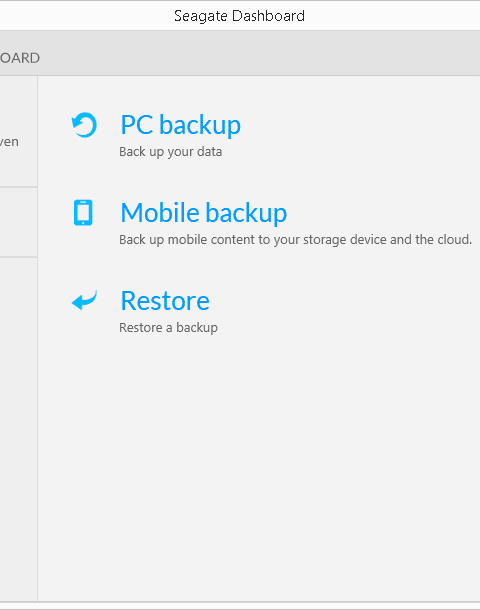This screenshot has height=610, width=480.
Task: Open the Mobile backup heading link
Action: pyautogui.click(x=203, y=213)
